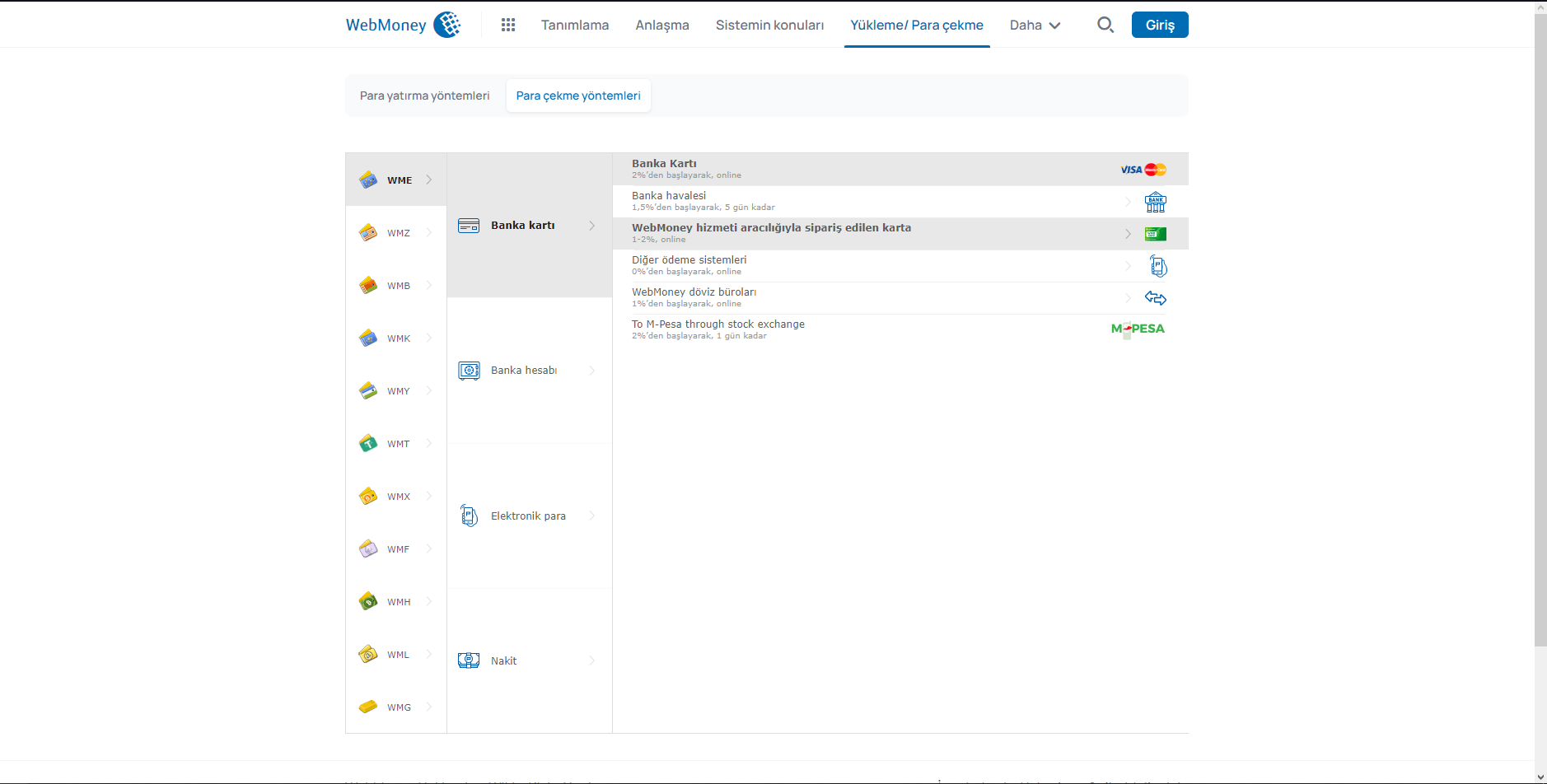This screenshot has width=1547, height=784.
Task: Click the Nakit cash icon
Action: tap(469, 660)
